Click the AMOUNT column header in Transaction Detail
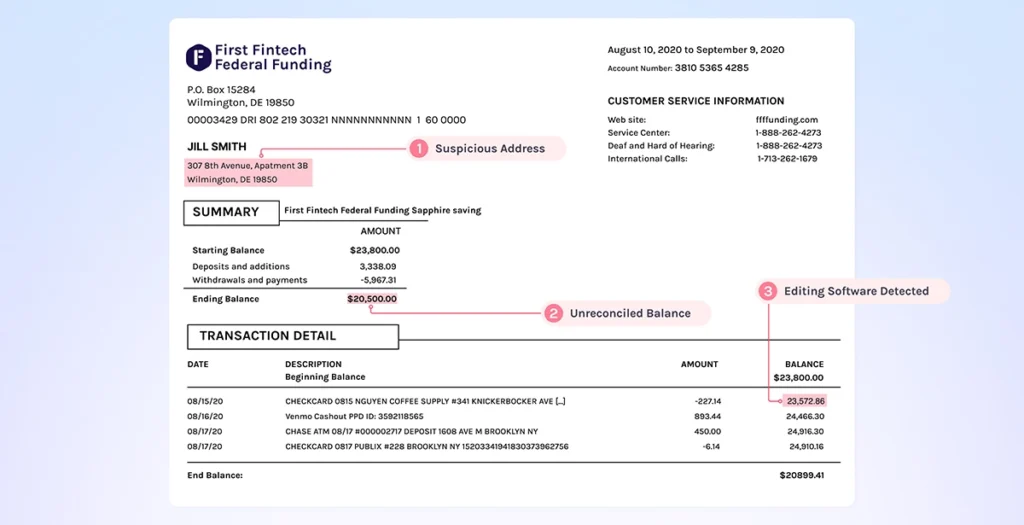Viewport: 1024px width, 525px height. point(699,364)
